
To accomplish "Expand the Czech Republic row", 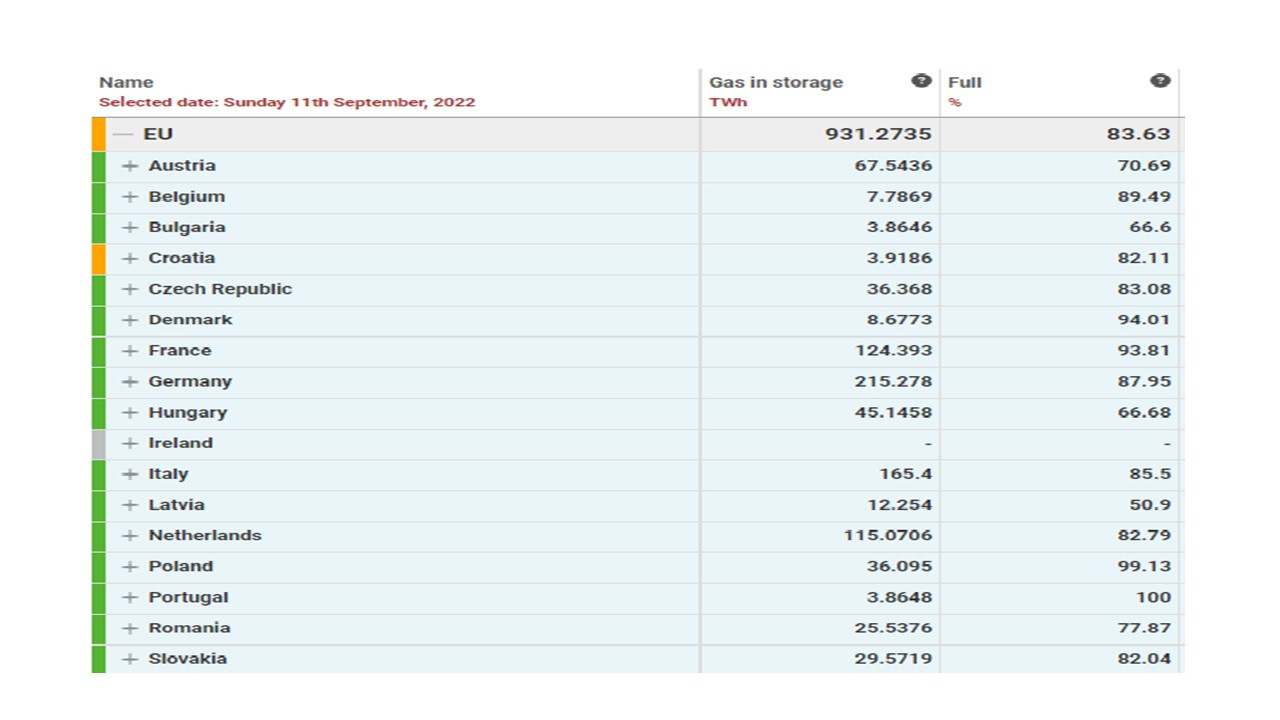I will point(129,289).
